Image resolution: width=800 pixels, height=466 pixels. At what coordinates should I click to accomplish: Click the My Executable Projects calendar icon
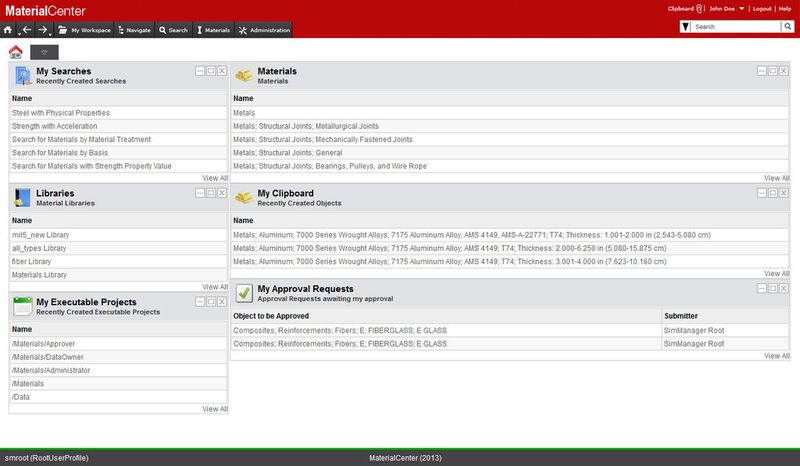22,306
